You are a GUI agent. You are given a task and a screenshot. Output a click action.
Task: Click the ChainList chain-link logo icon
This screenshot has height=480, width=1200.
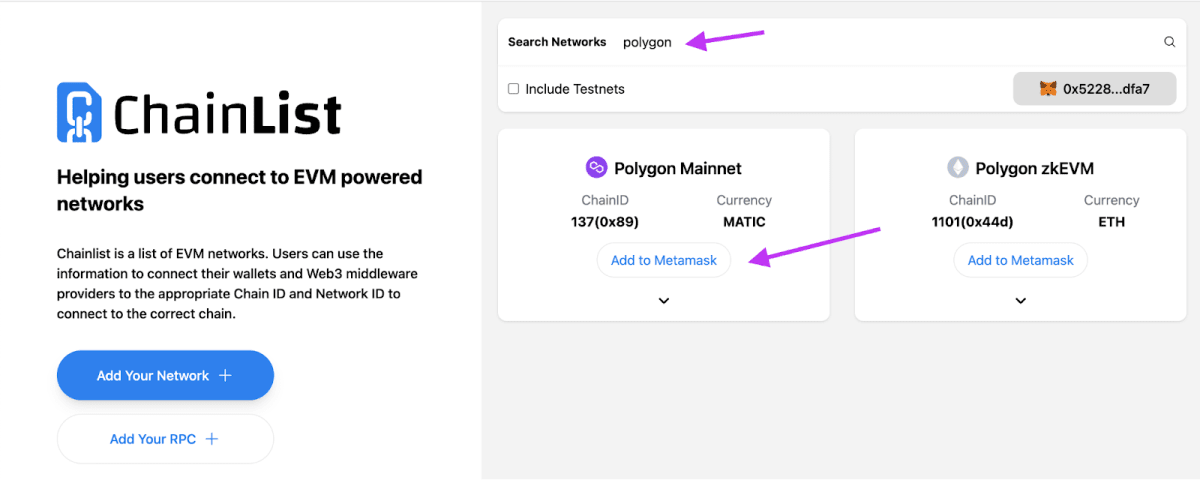click(79, 112)
